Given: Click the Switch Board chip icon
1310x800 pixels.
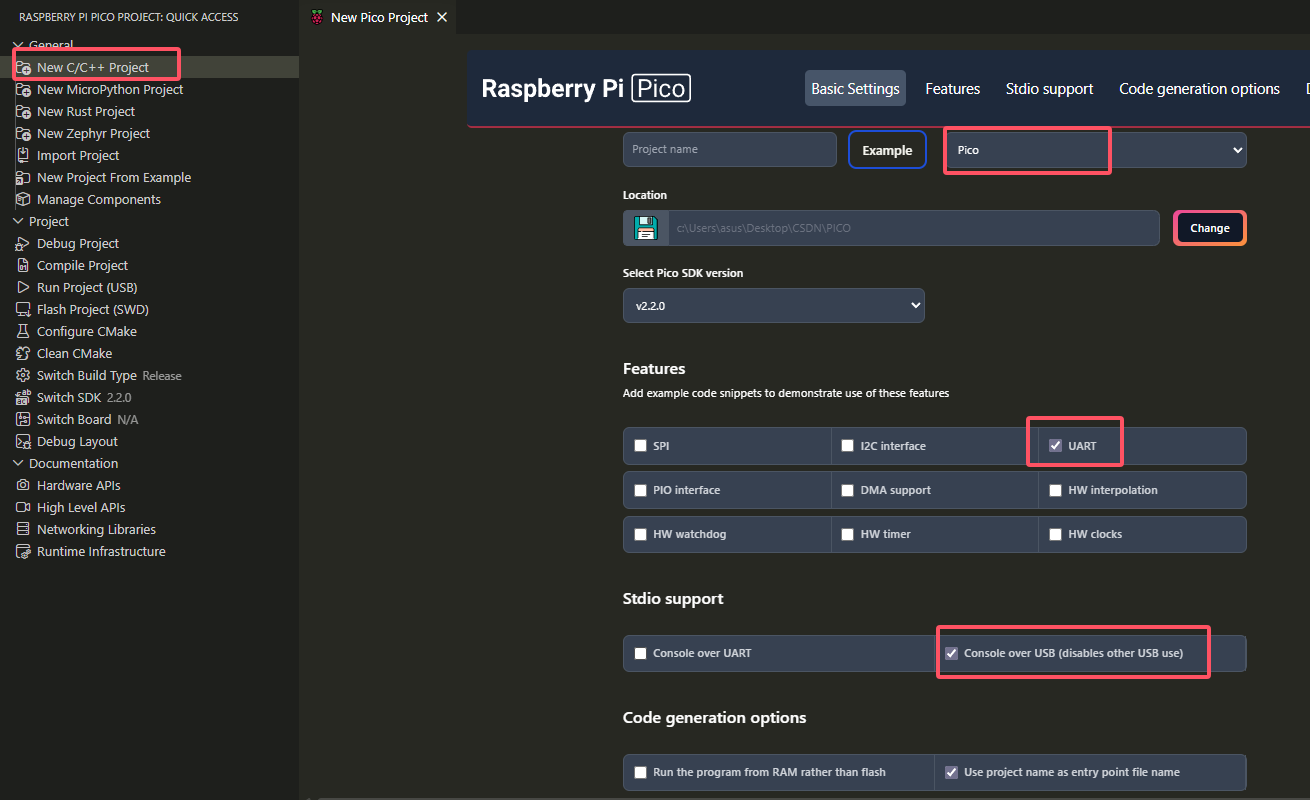Looking at the screenshot, I should [23, 420].
